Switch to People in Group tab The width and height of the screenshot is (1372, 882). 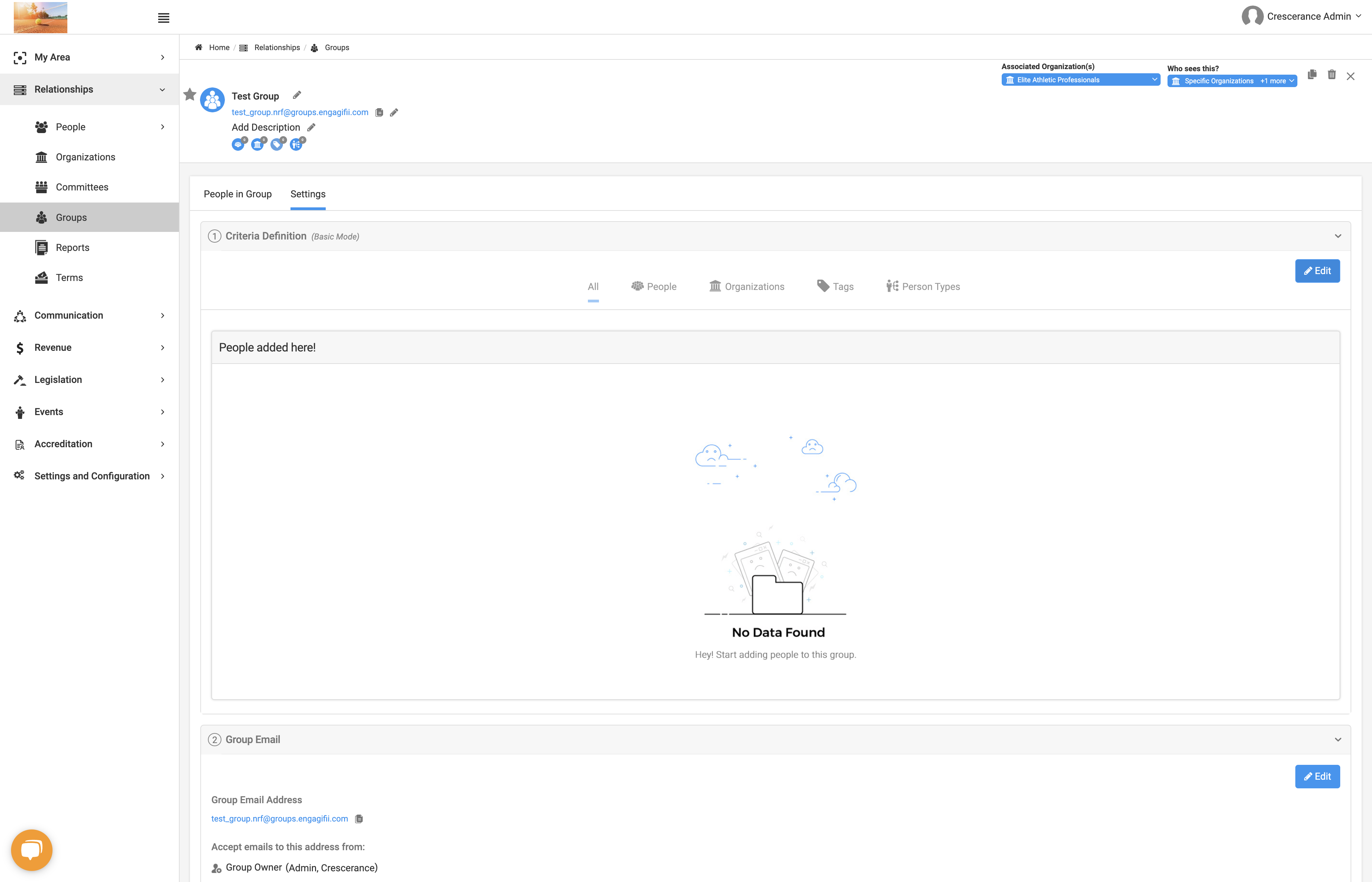(238, 194)
